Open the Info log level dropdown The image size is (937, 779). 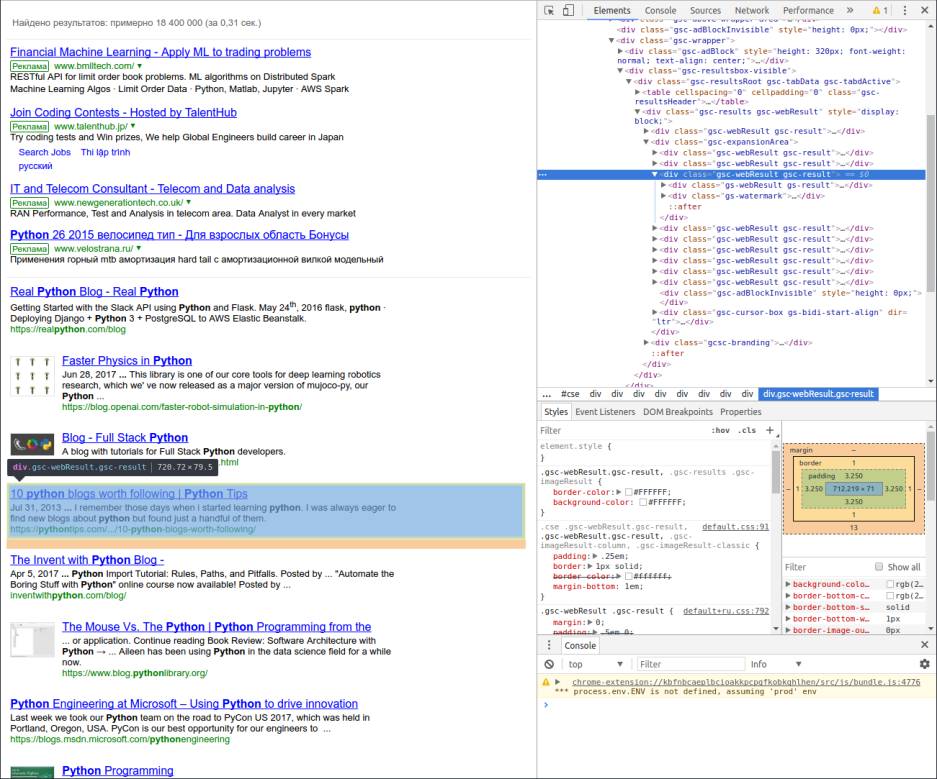(776, 664)
